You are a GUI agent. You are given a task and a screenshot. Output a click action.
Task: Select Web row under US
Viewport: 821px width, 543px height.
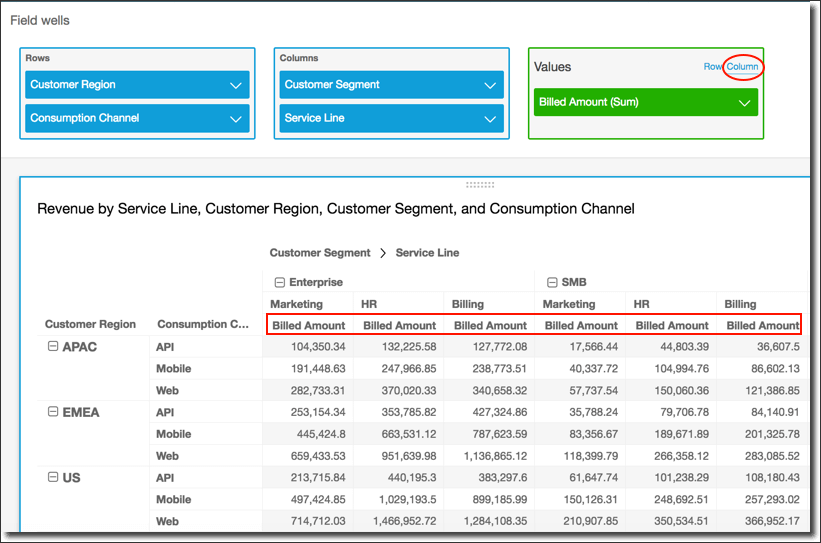[x=167, y=522]
